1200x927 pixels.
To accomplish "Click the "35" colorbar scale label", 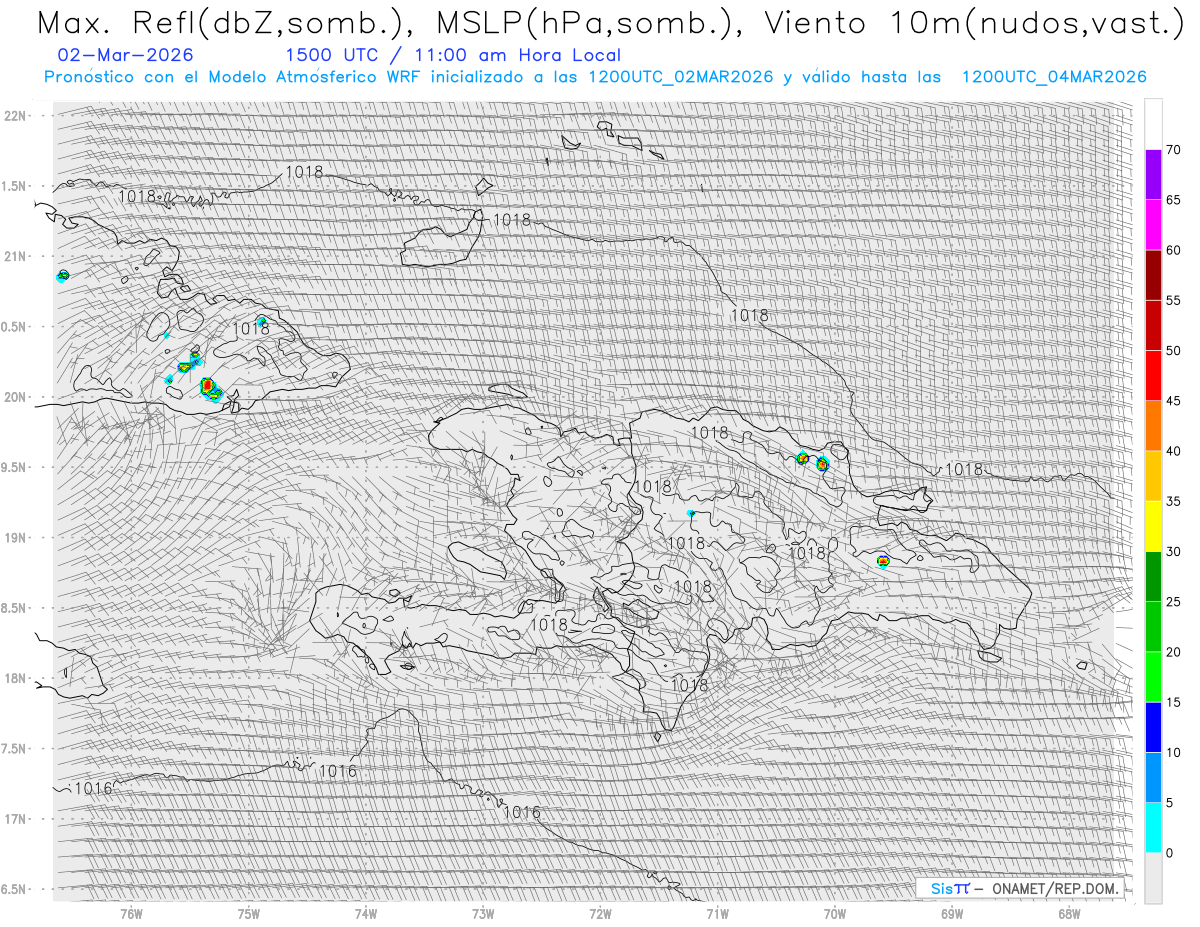I will pos(1173,501).
